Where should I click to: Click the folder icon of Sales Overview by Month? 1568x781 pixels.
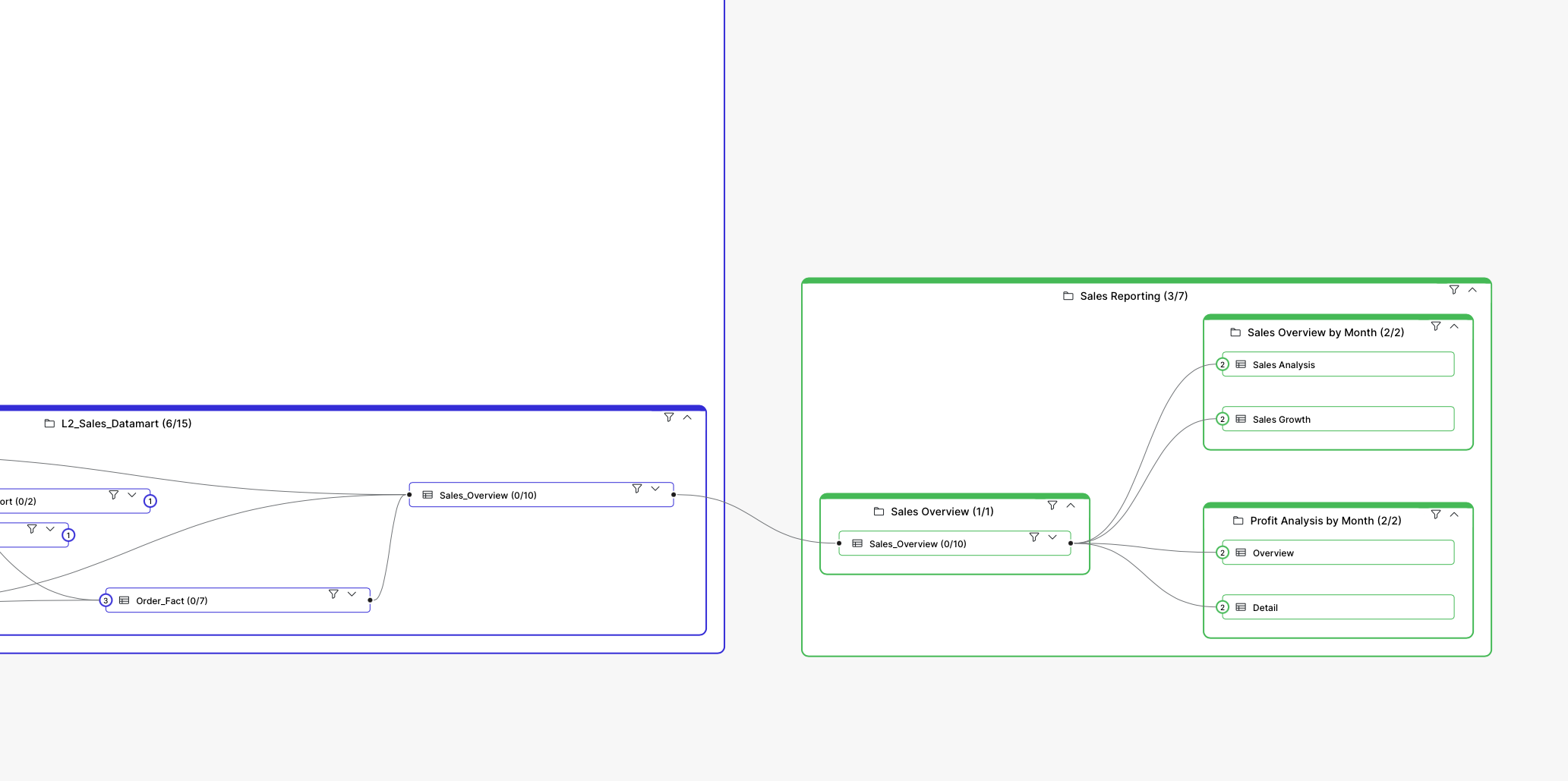[x=1235, y=332]
